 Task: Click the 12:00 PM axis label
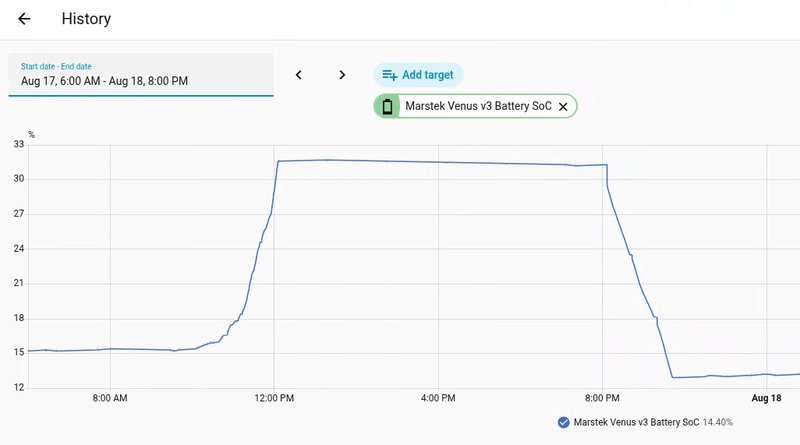274,398
